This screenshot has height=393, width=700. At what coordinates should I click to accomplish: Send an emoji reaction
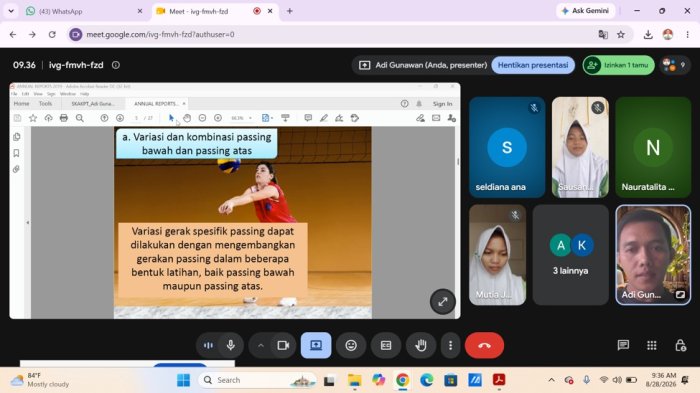(x=351, y=345)
